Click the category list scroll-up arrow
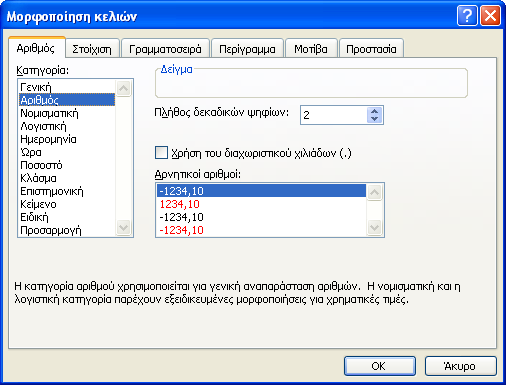 coord(124,88)
